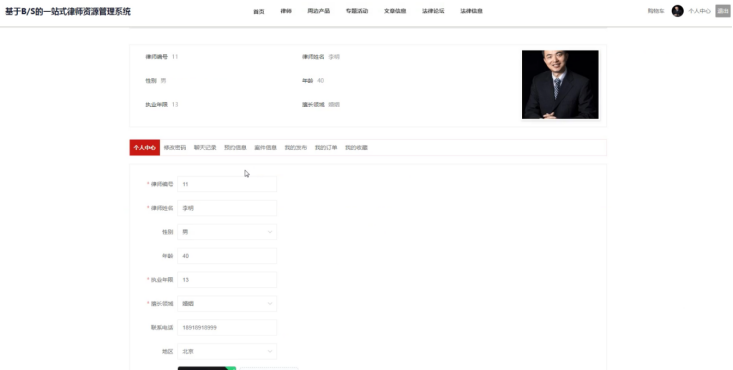Switch to the 我的收藏 tab
This screenshot has height=370, width=733.
coord(356,148)
